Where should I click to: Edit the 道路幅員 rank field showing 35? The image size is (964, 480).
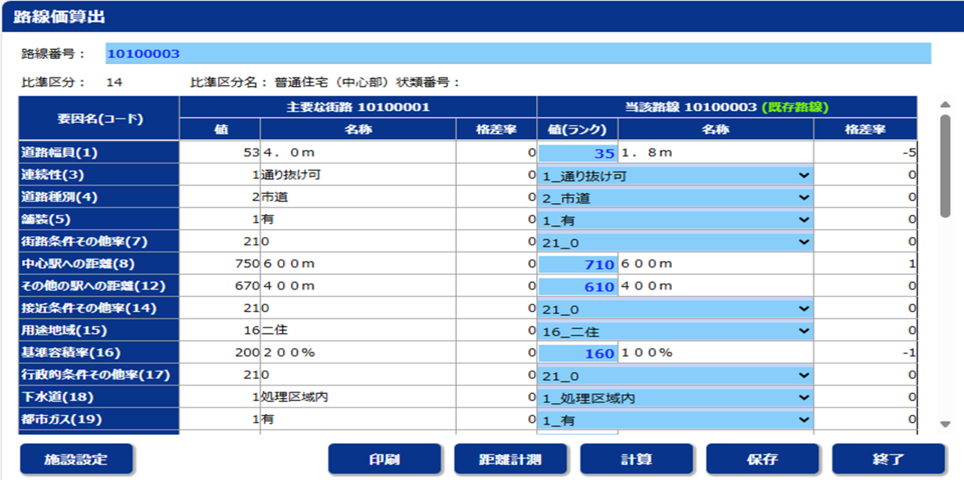[578, 153]
